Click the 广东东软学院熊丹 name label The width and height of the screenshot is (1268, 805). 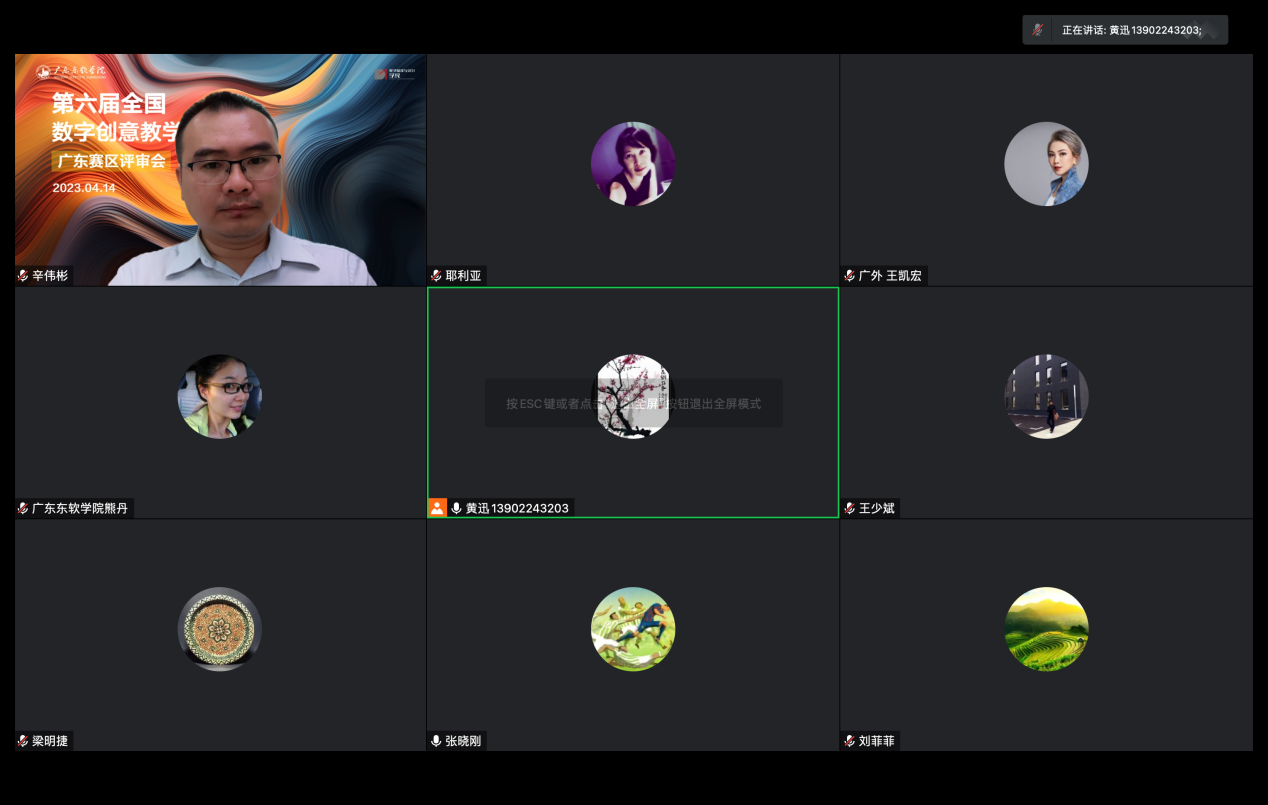pos(80,509)
